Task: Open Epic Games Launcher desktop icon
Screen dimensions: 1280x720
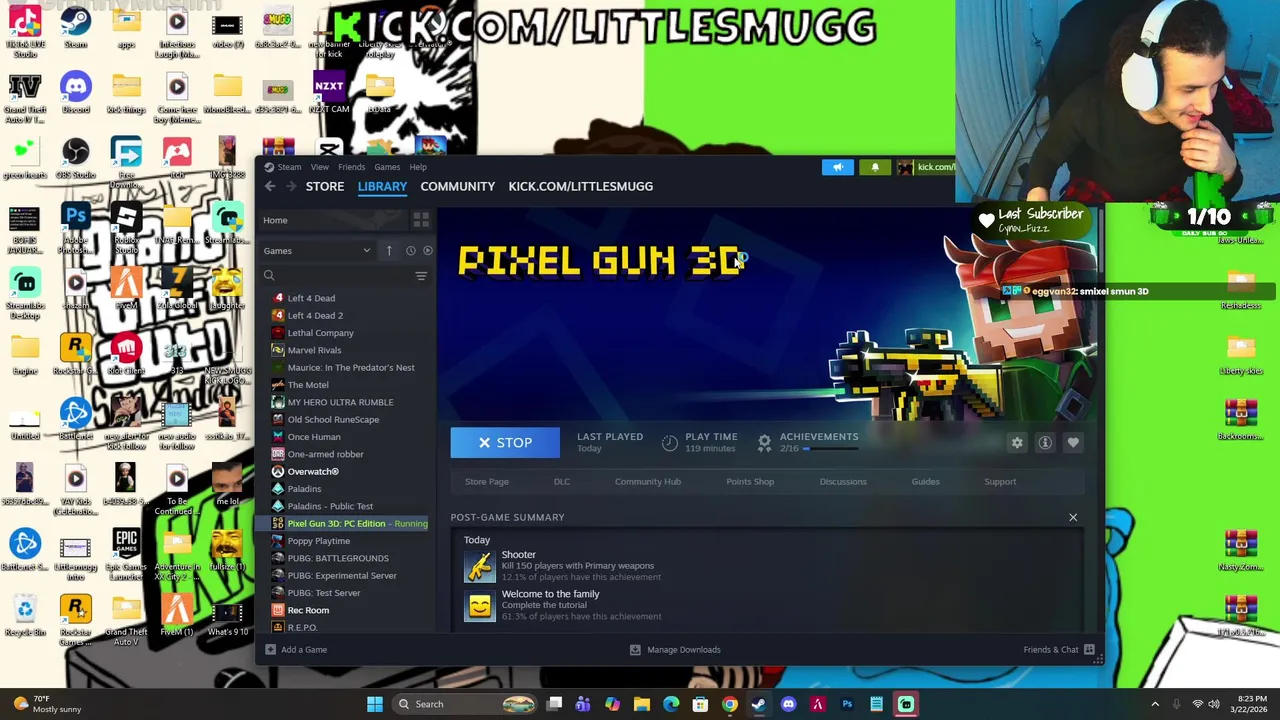Action: click(126, 553)
